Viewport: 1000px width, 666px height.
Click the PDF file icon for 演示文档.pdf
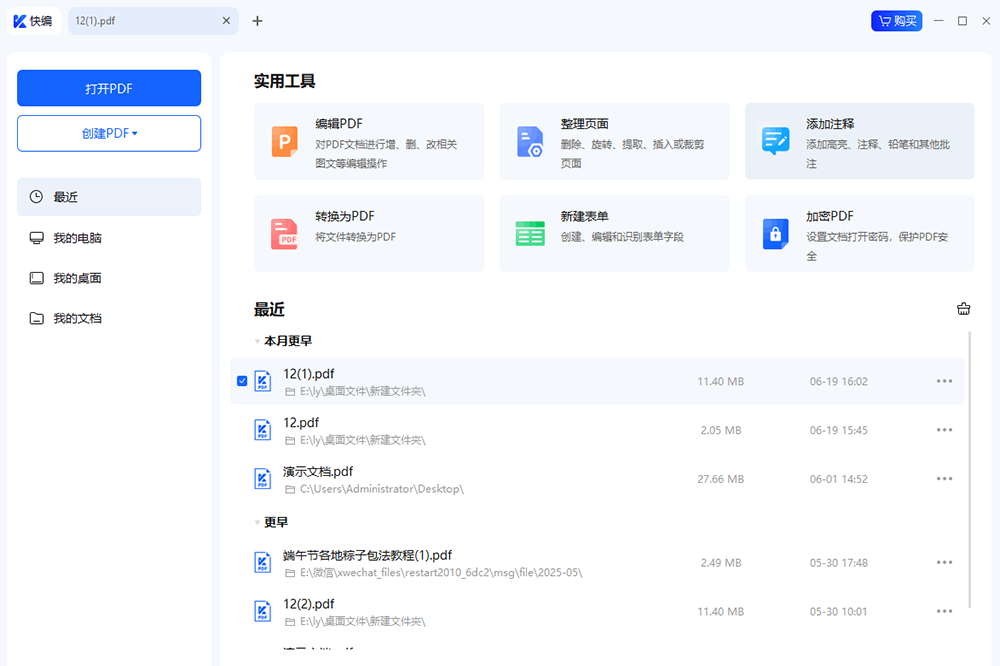[263, 479]
